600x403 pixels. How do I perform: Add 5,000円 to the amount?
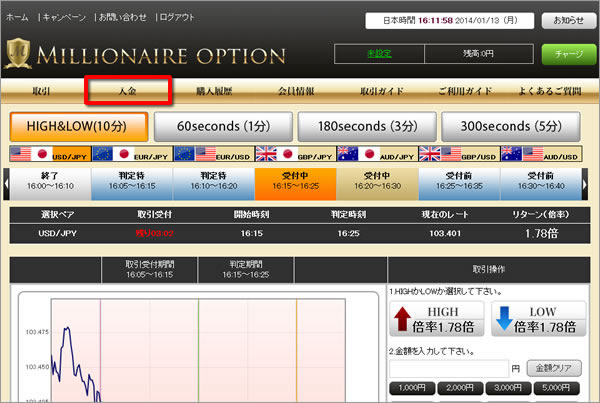point(557,388)
